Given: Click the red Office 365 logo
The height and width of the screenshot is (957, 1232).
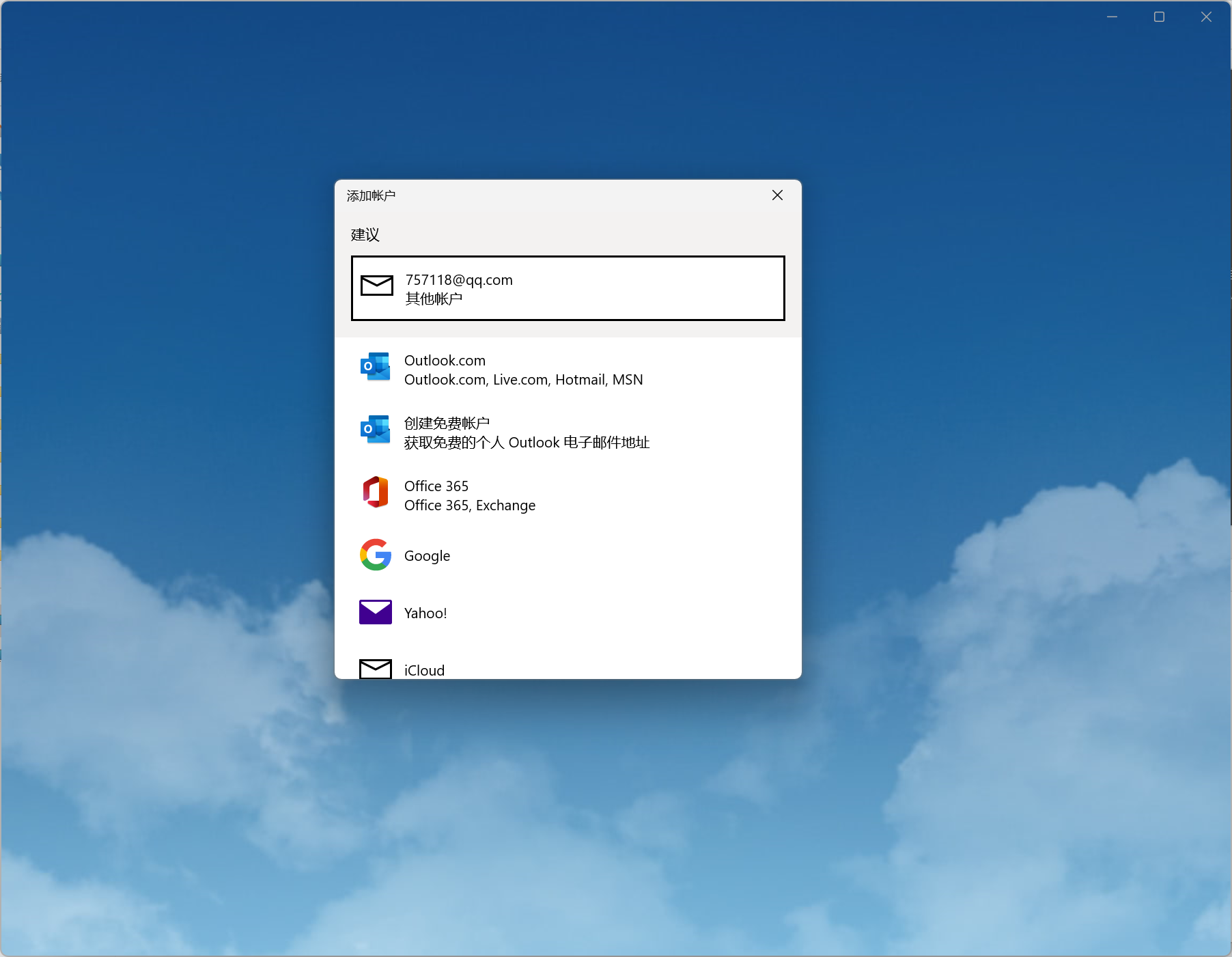Looking at the screenshot, I should (x=375, y=493).
